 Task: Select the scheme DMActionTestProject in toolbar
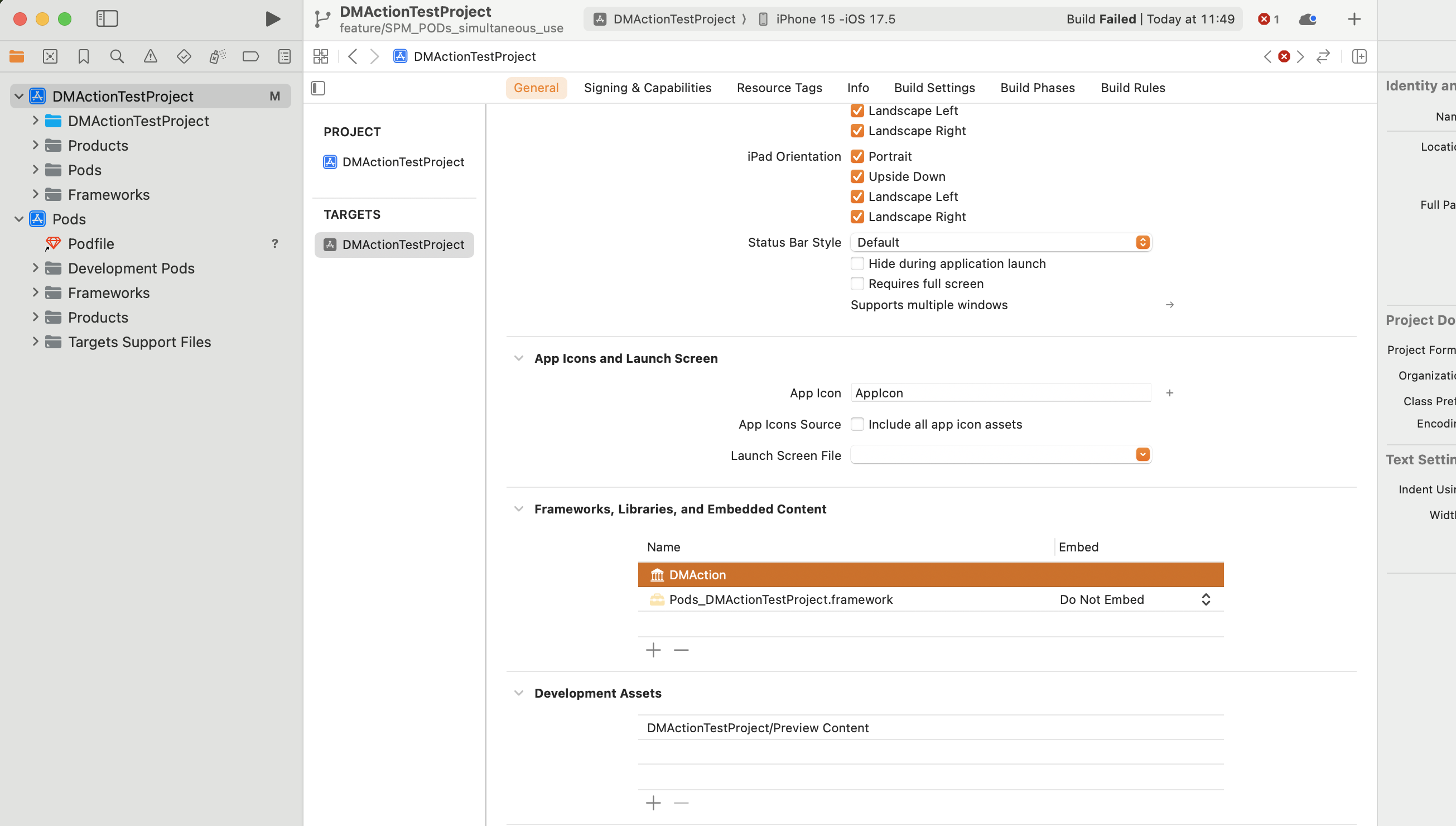point(664,20)
